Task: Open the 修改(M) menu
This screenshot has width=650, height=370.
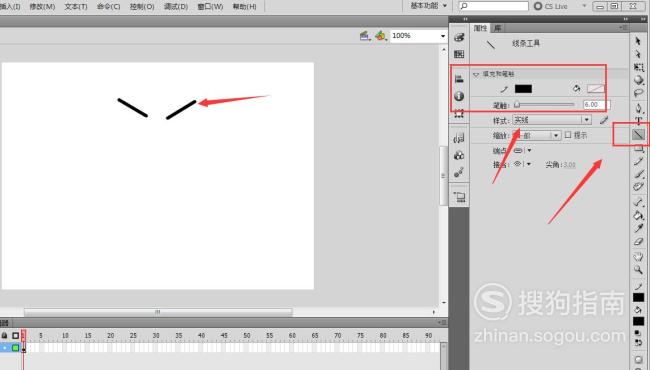Action: point(42,7)
